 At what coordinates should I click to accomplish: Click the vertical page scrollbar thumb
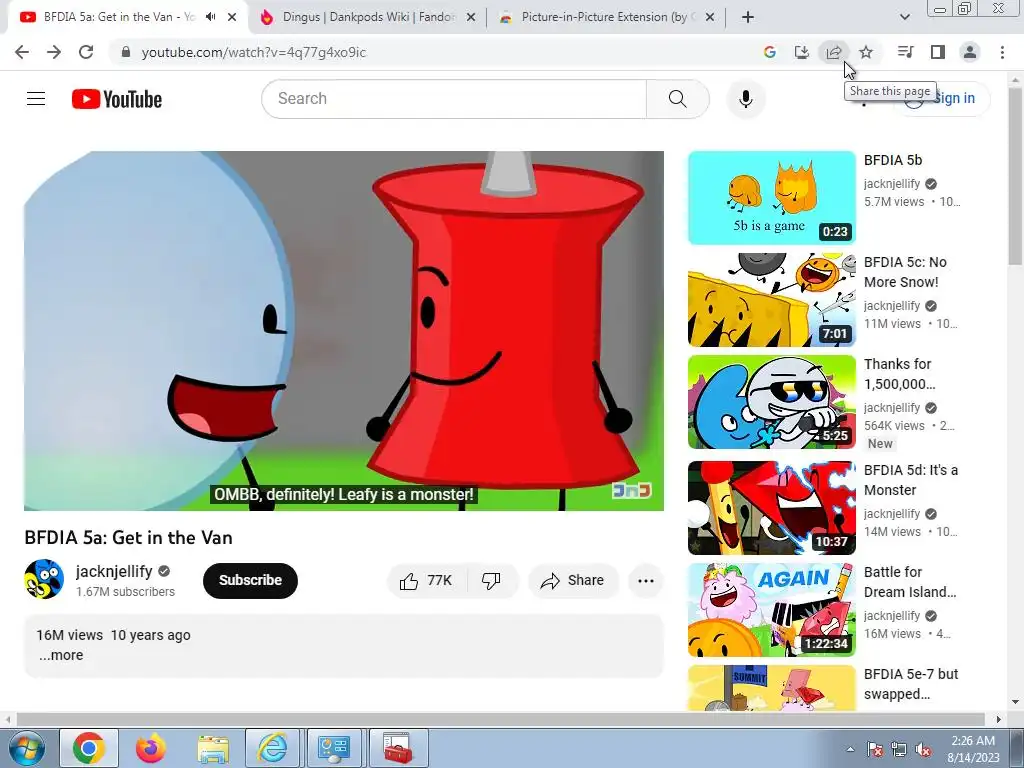1015,178
